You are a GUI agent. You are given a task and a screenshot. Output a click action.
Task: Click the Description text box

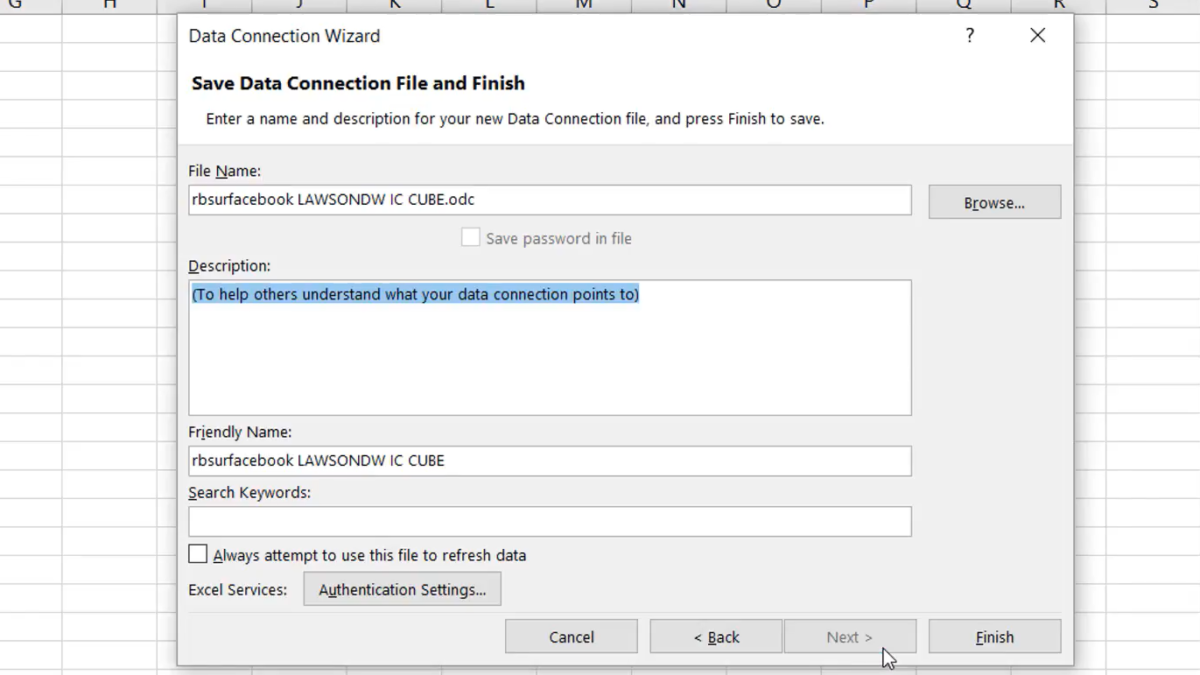tap(550, 347)
